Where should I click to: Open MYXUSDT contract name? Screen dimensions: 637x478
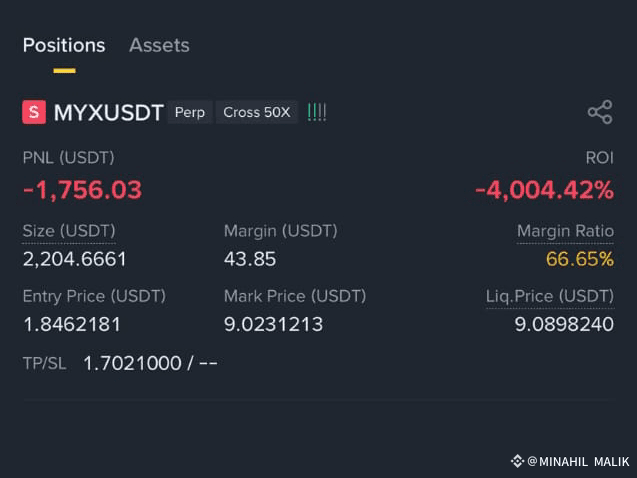tap(108, 112)
